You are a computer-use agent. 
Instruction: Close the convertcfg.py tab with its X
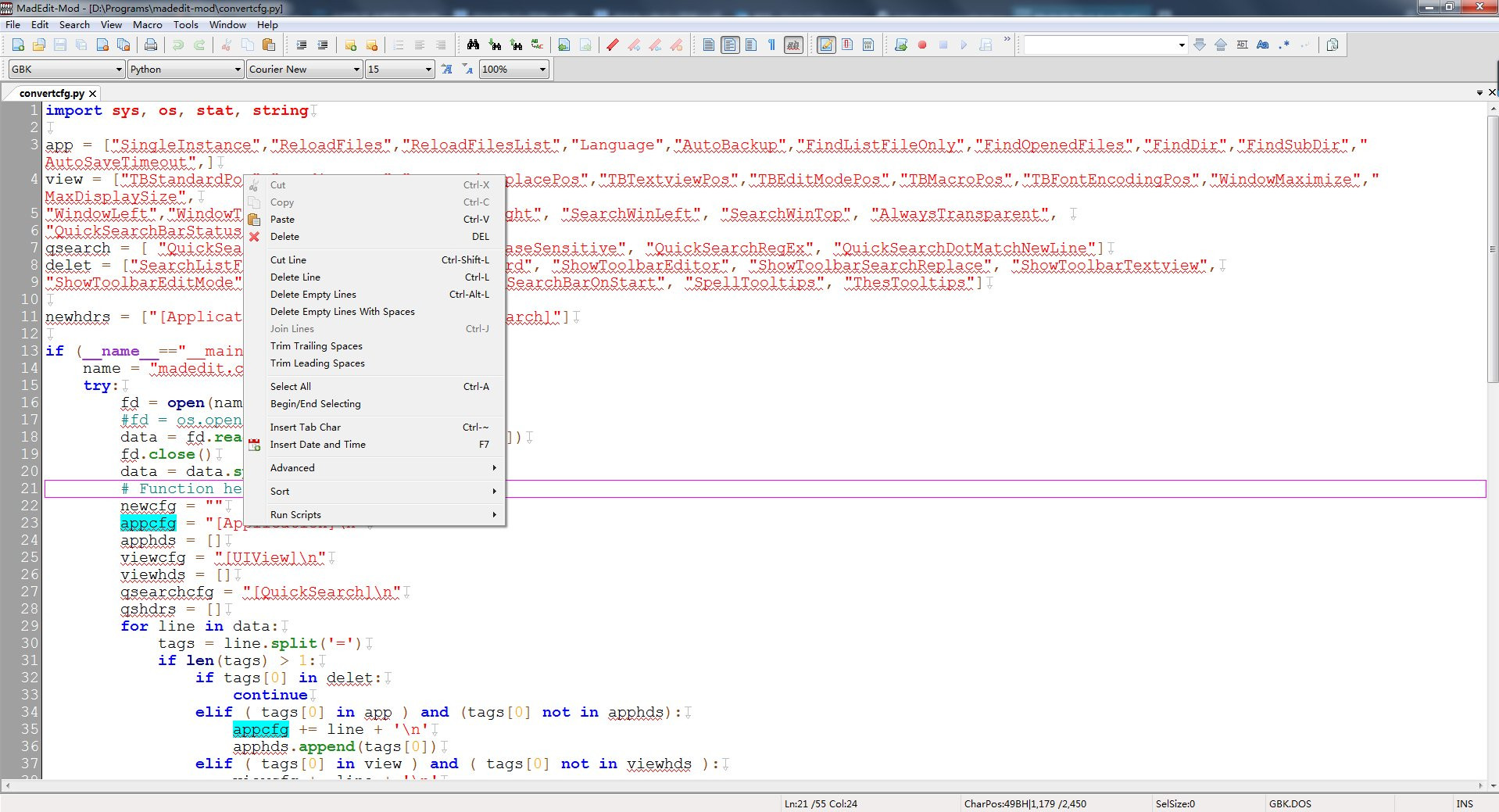93,93
